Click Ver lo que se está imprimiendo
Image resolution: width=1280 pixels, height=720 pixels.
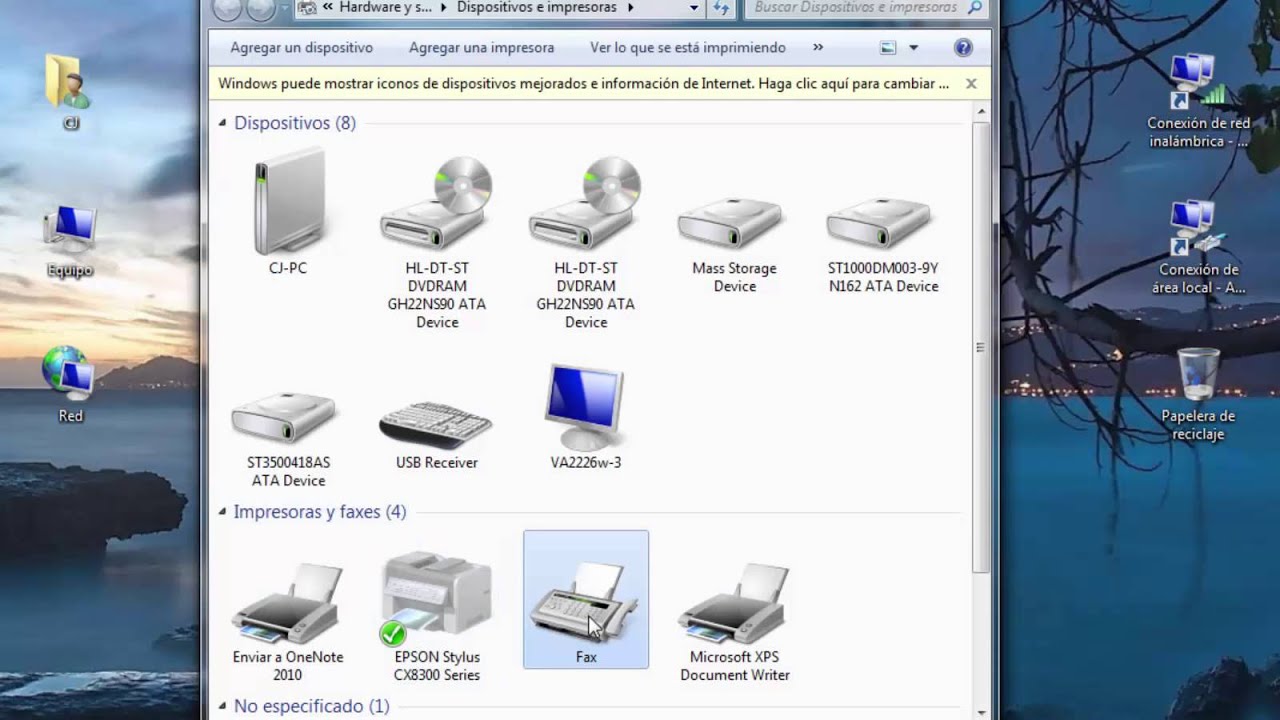click(688, 47)
